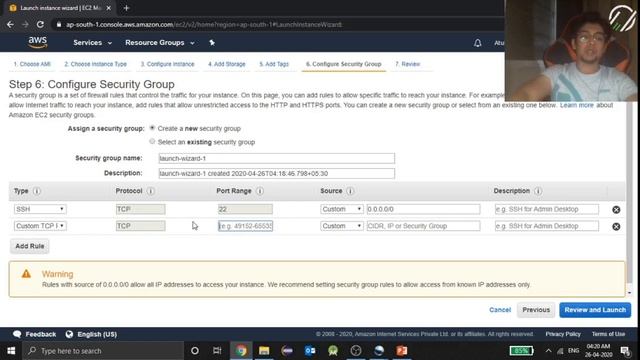Image resolution: width=640 pixels, height=360 pixels.
Task: Go to step 7 Review tab
Action: point(407,64)
